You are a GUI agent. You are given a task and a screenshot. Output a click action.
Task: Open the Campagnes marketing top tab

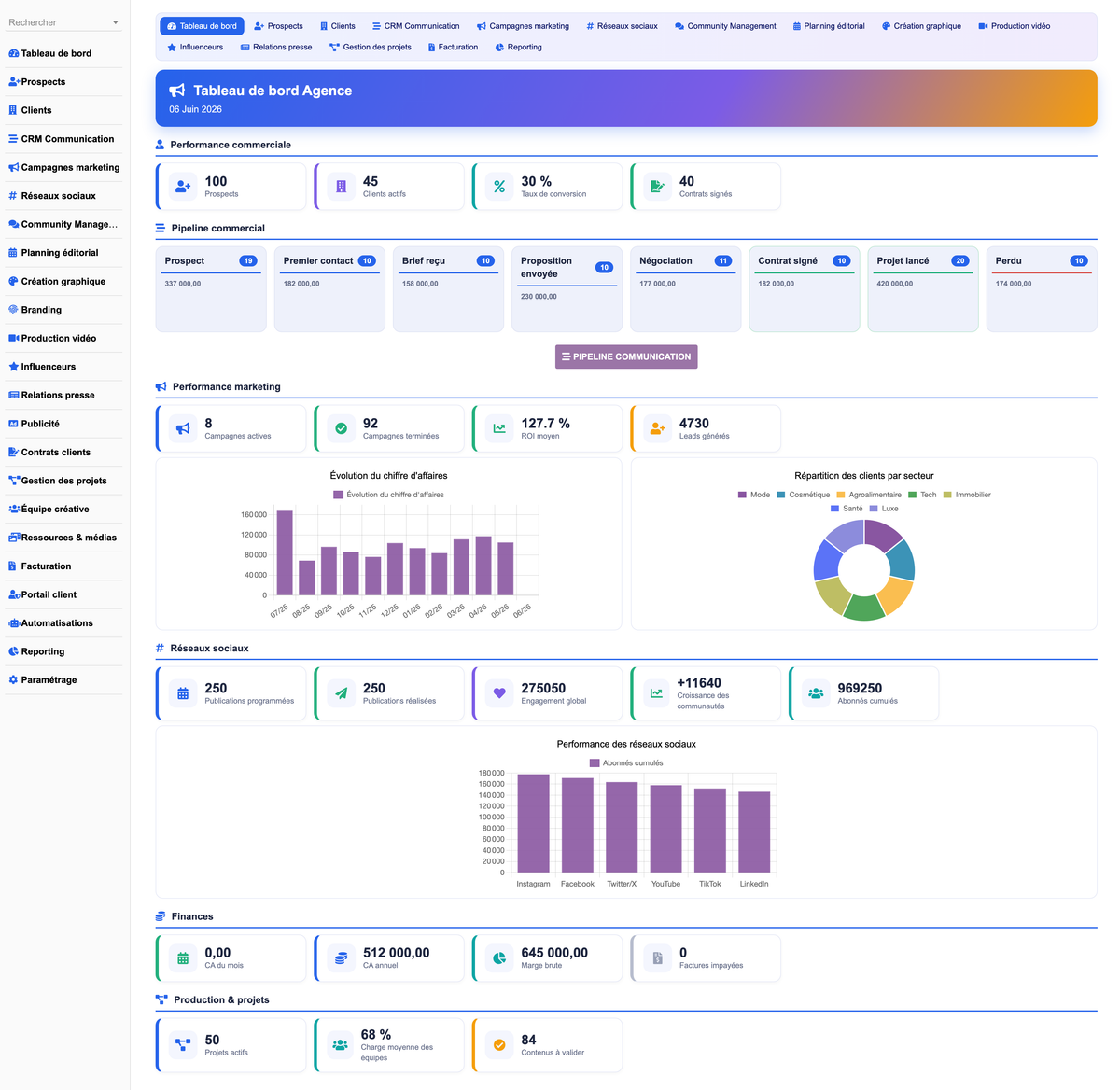523,26
